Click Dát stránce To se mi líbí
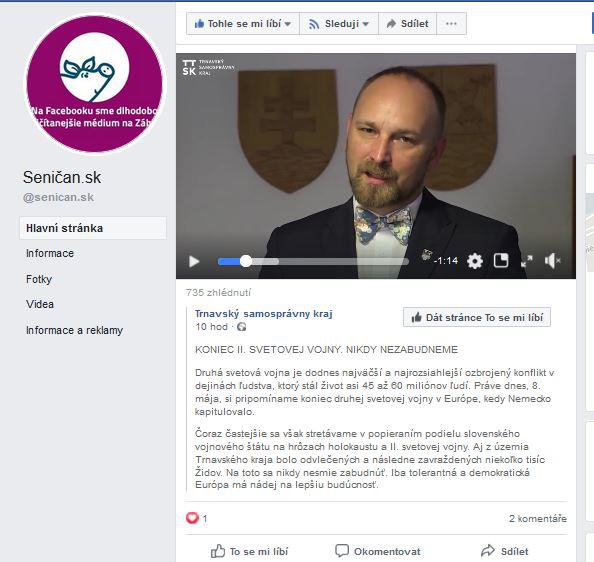Screen dimensions: 594x562 point(477,317)
